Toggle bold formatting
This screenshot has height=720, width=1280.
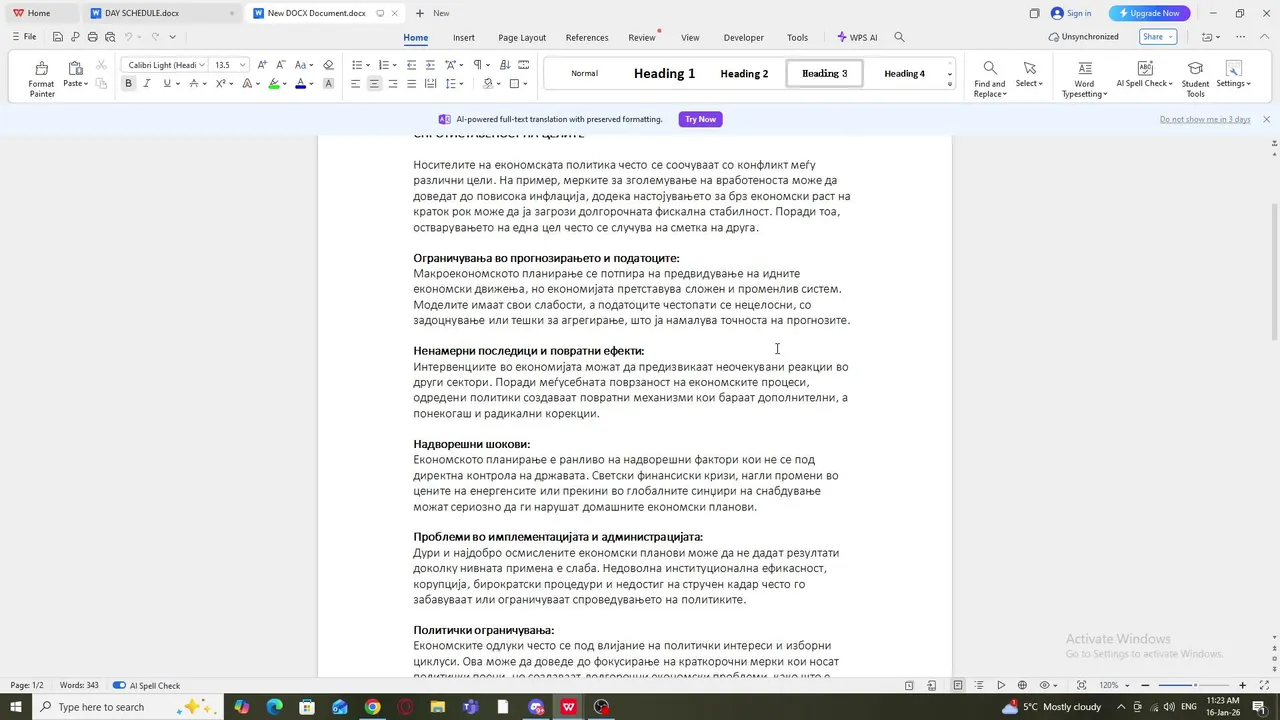[128, 84]
